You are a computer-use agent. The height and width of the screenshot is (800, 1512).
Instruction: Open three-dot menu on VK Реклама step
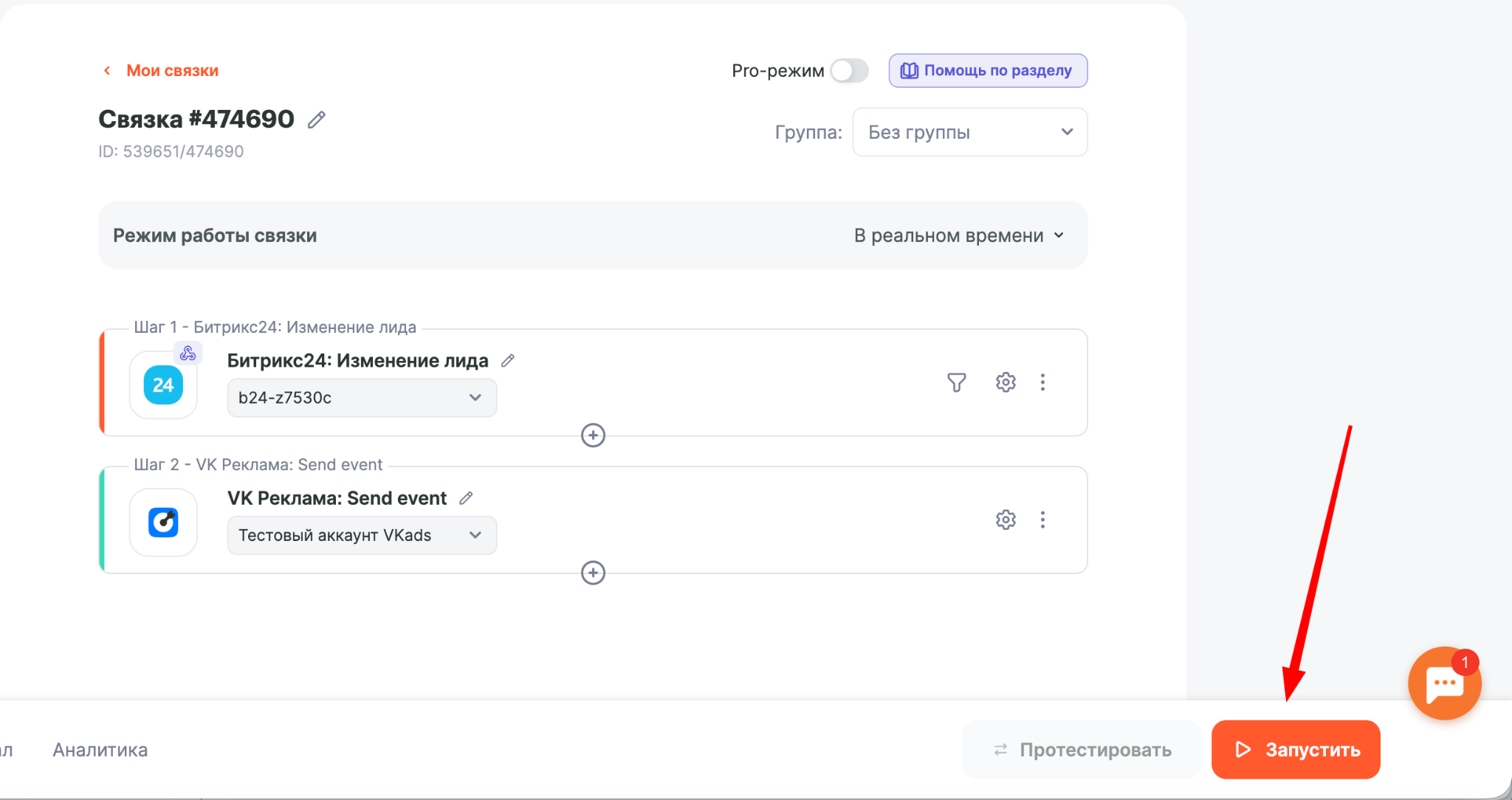coord(1042,520)
